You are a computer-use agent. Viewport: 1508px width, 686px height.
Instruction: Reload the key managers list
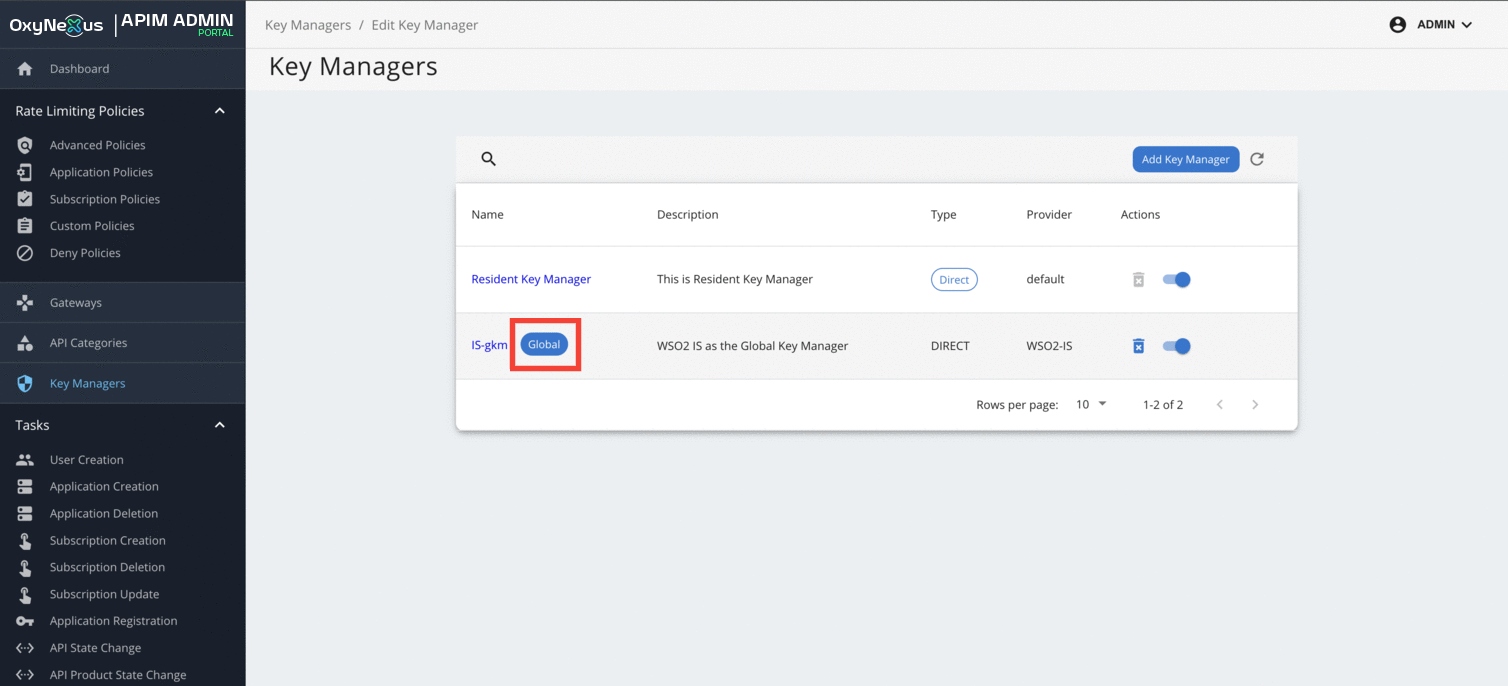1257,159
